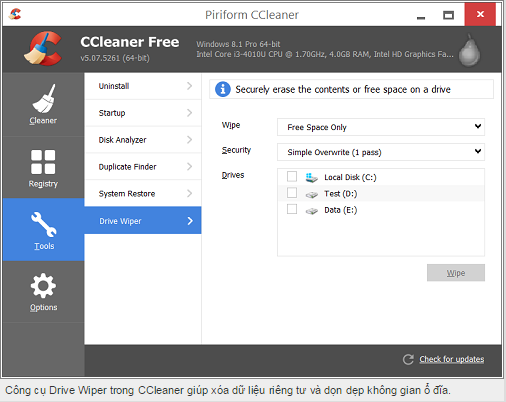Click the blue info icon
The width and height of the screenshot is (506, 402).
pos(223,89)
